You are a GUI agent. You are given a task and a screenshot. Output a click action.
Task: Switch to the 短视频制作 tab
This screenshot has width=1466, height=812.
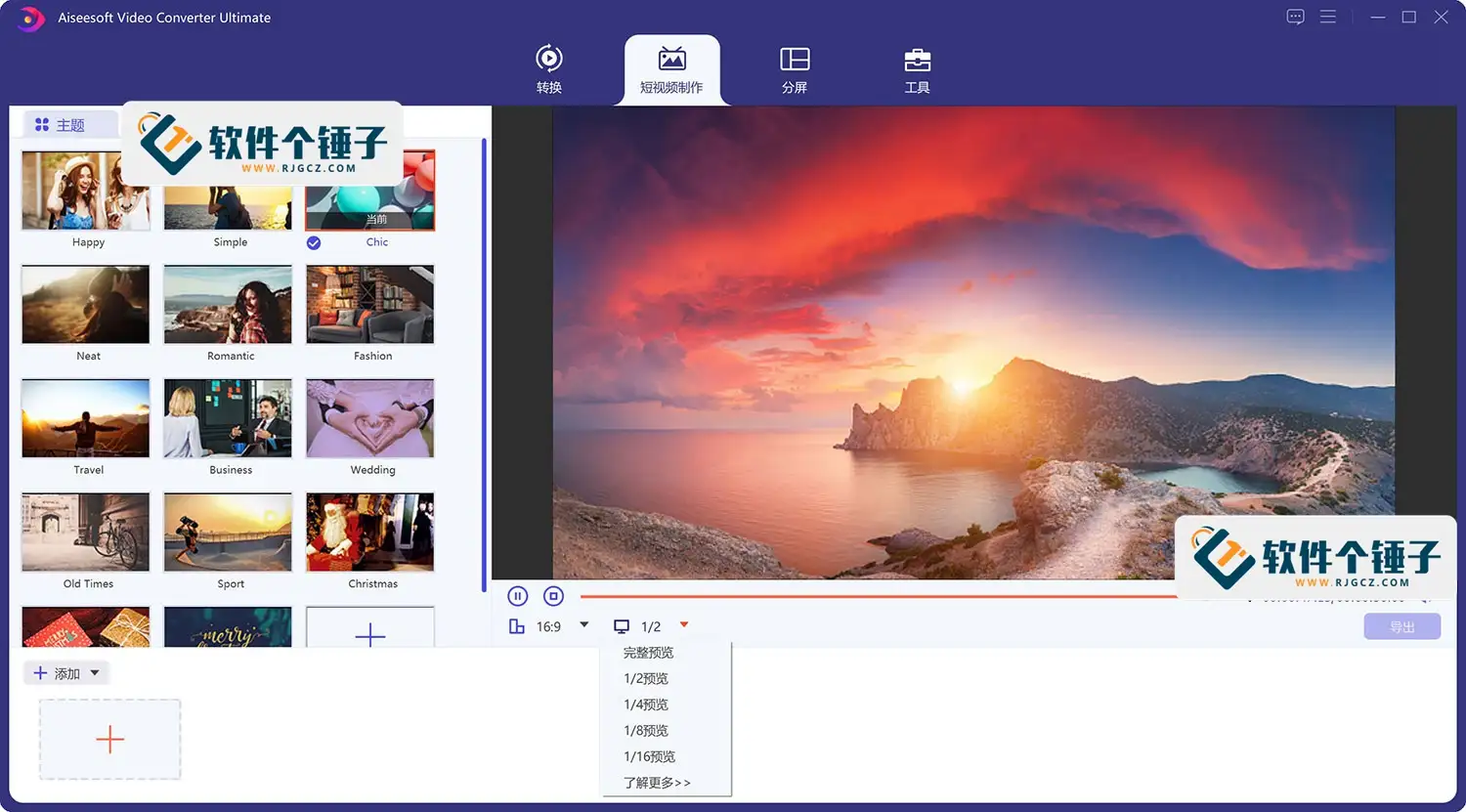671,68
